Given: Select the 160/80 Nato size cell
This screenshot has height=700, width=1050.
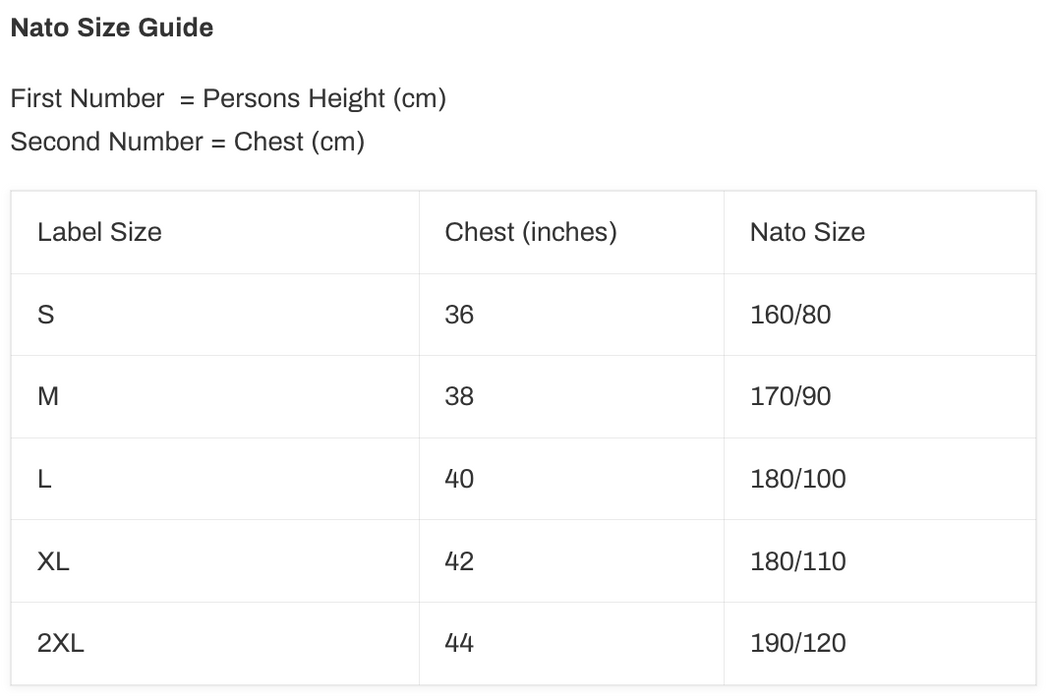Looking at the screenshot, I should [x=790, y=315].
